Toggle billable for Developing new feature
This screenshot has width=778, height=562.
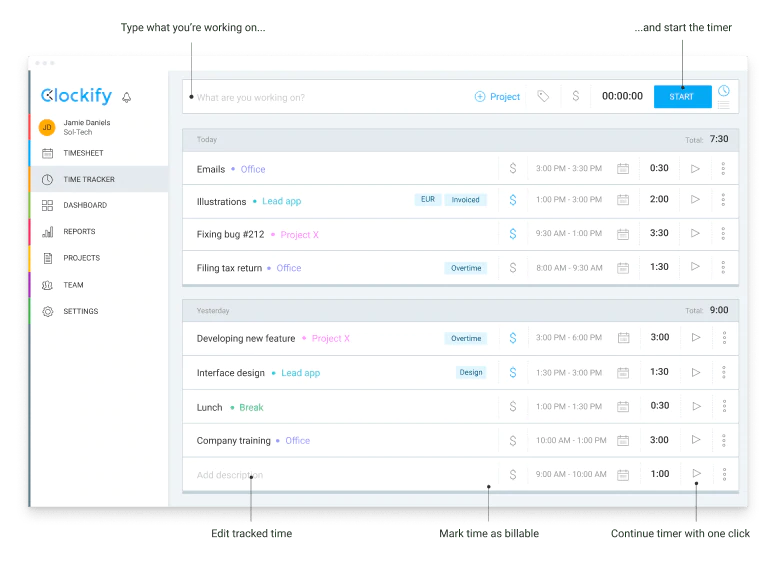click(x=513, y=338)
